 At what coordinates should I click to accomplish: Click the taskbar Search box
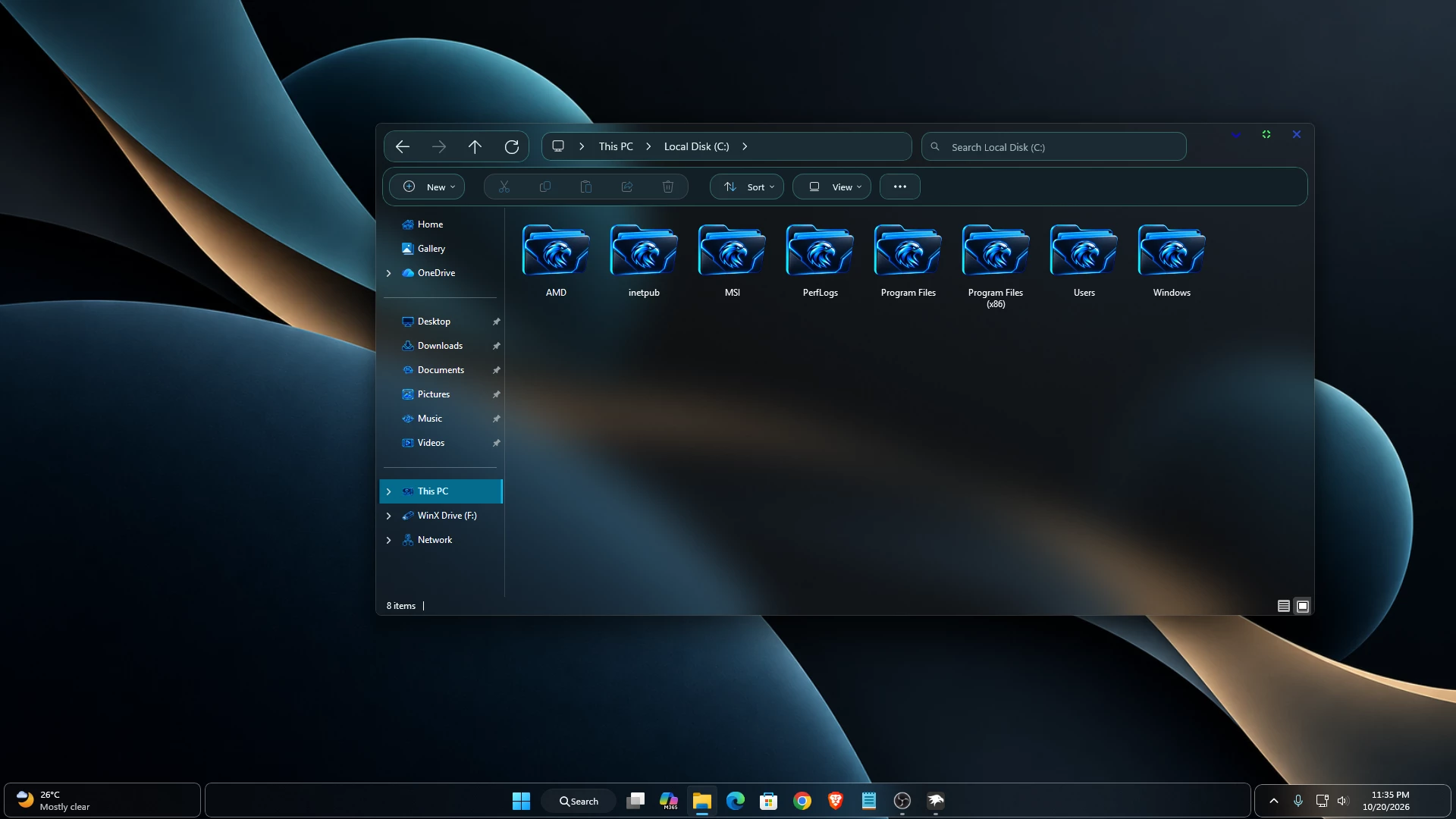point(579,802)
